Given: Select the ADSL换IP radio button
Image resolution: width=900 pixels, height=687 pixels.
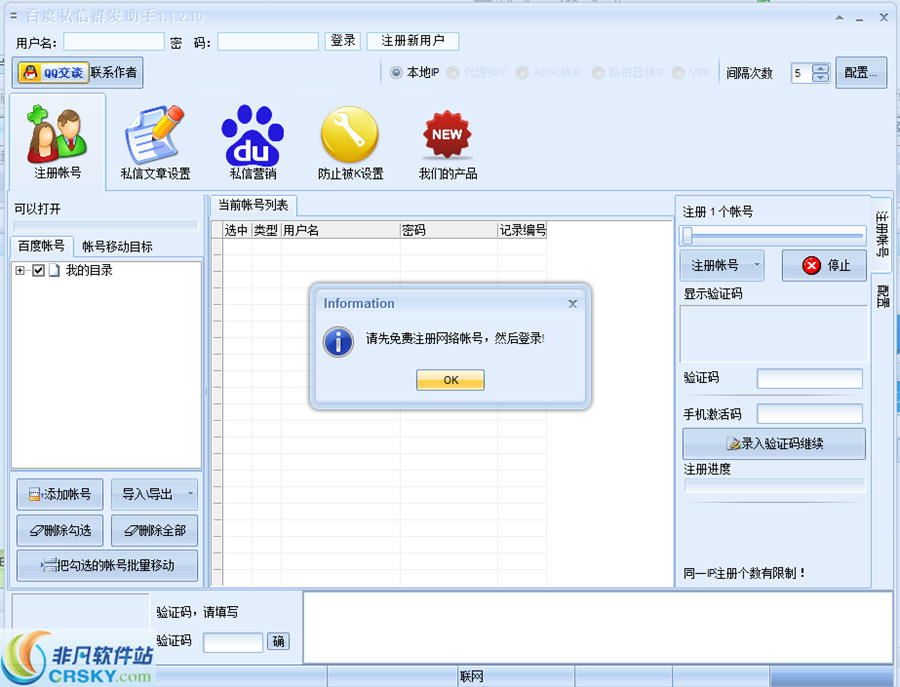Looking at the screenshot, I should (x=522, y=72).
